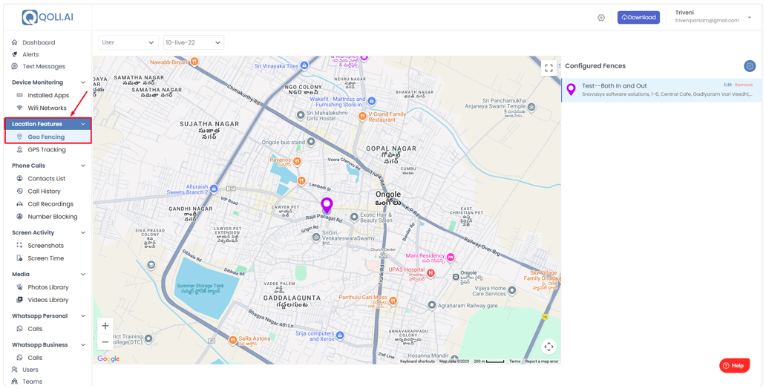Collapse the Whatsapp Business section

83,345
